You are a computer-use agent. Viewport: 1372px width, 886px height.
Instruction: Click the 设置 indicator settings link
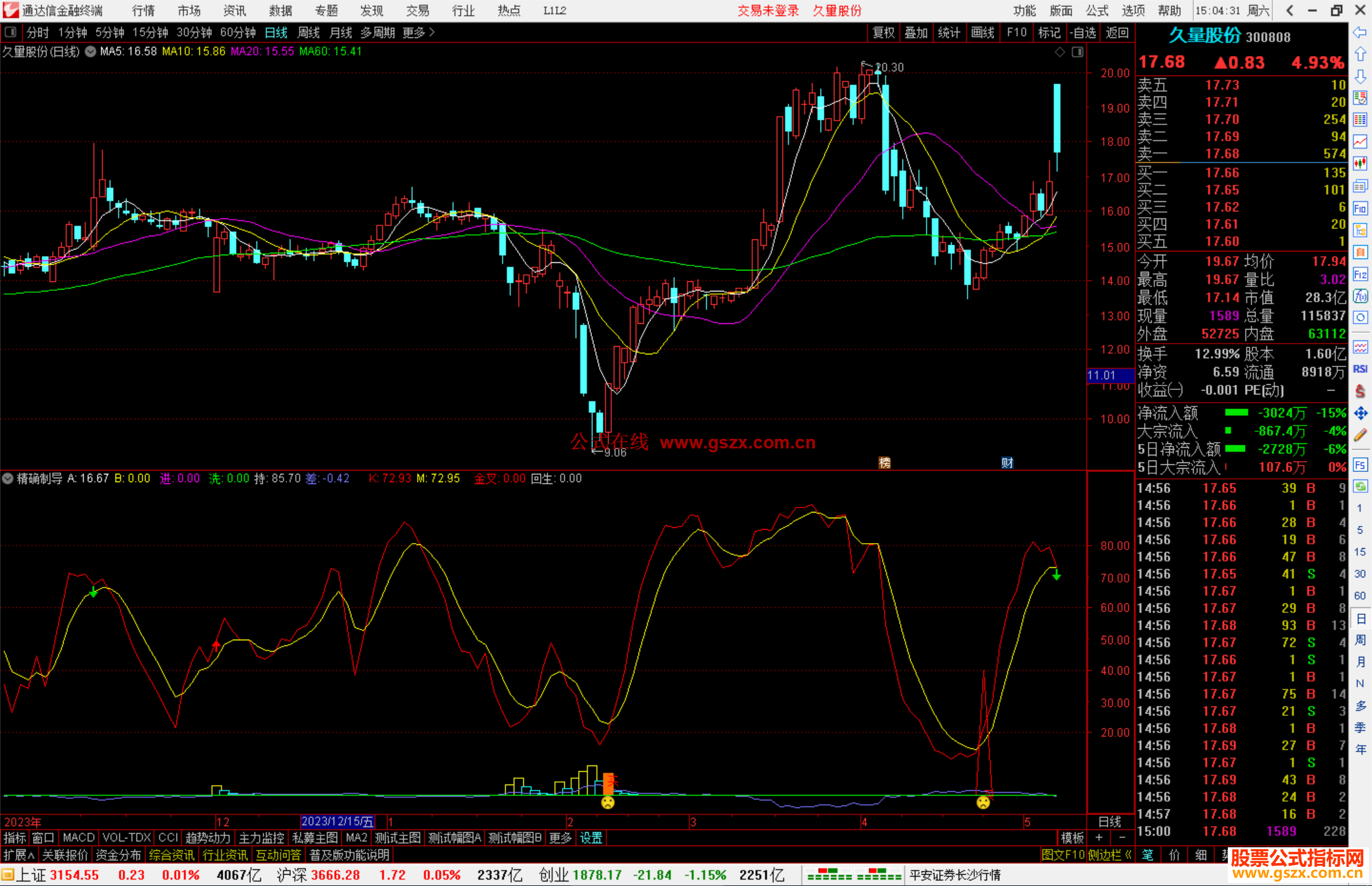click(x=591, y=838)
